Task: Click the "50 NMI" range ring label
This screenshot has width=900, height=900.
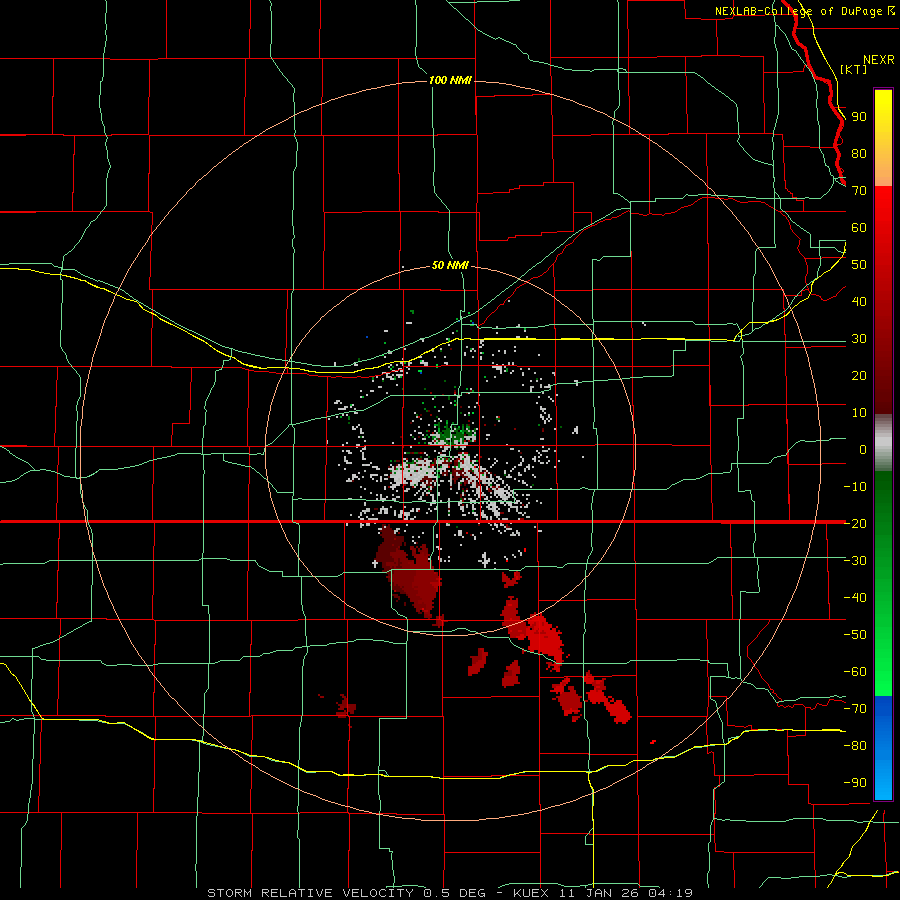Action: pyautogui.click(x=450, y=265)
